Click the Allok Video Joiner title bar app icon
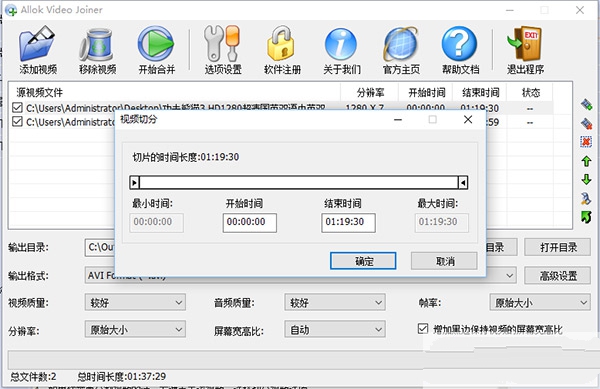600x389 pixels. [x=11, y=10]
